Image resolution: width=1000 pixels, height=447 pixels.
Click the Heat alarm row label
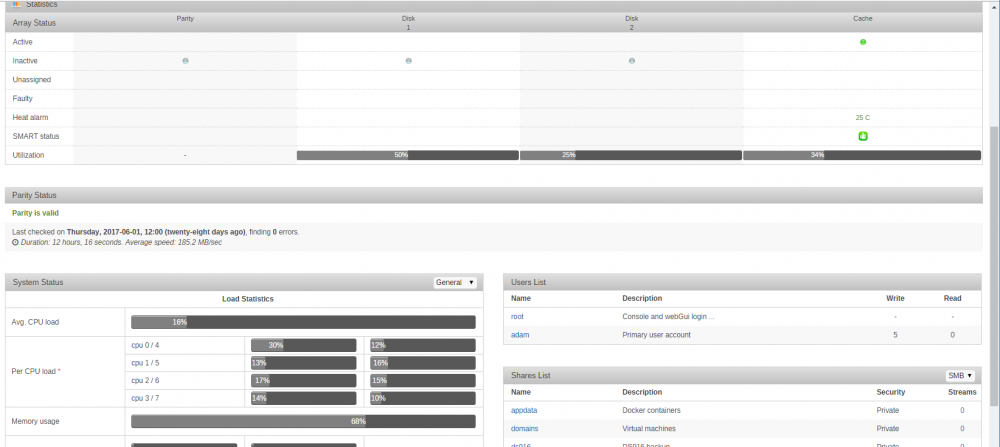coord(31,118)
